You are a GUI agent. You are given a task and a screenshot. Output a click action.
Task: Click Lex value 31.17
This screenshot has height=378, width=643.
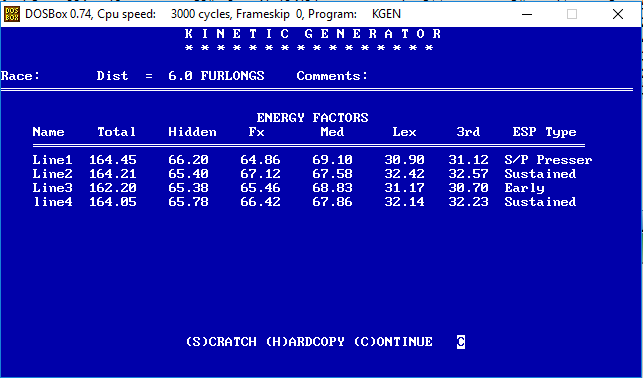404,187
